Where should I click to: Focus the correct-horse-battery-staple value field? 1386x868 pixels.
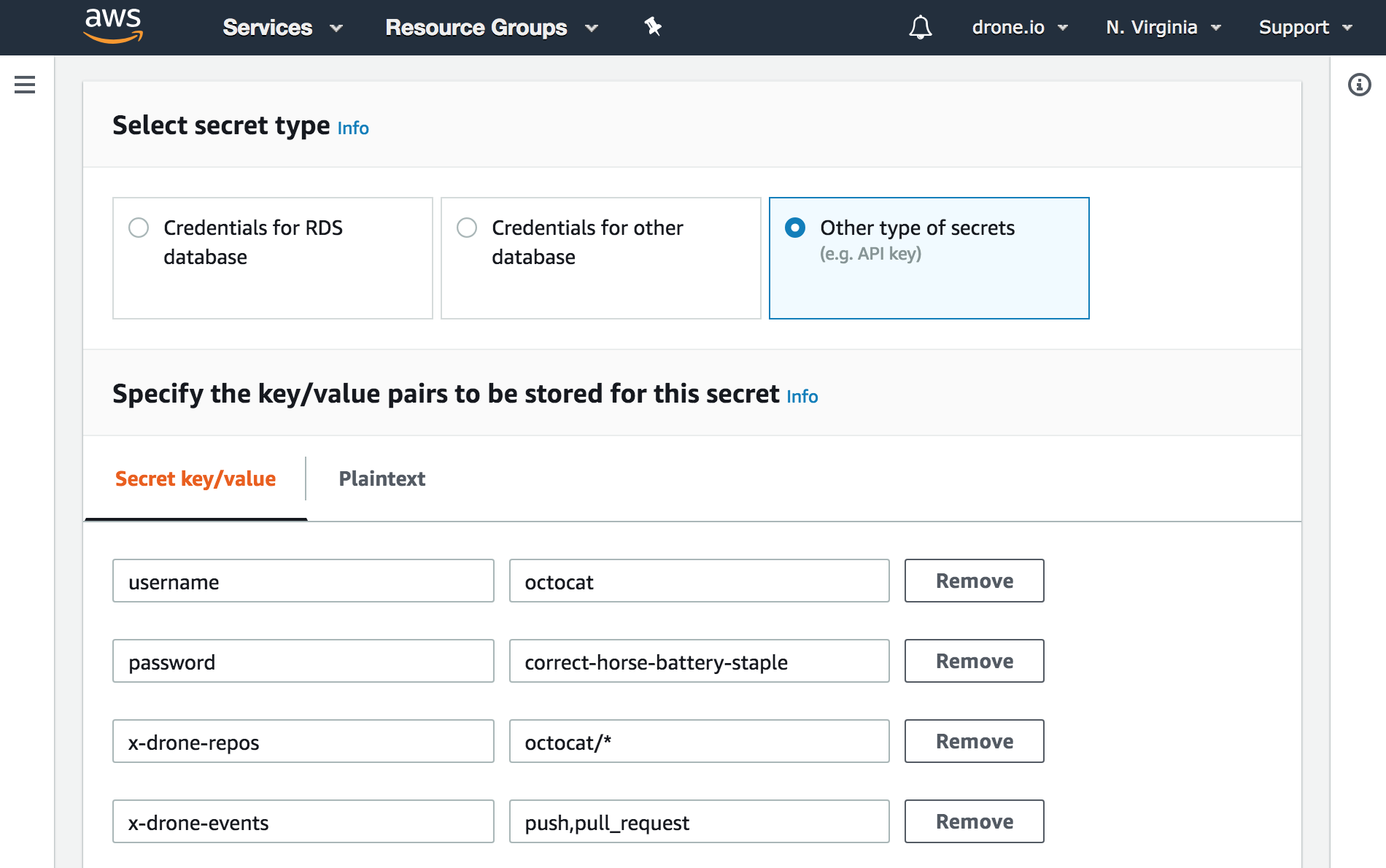[x=700, y=661]
